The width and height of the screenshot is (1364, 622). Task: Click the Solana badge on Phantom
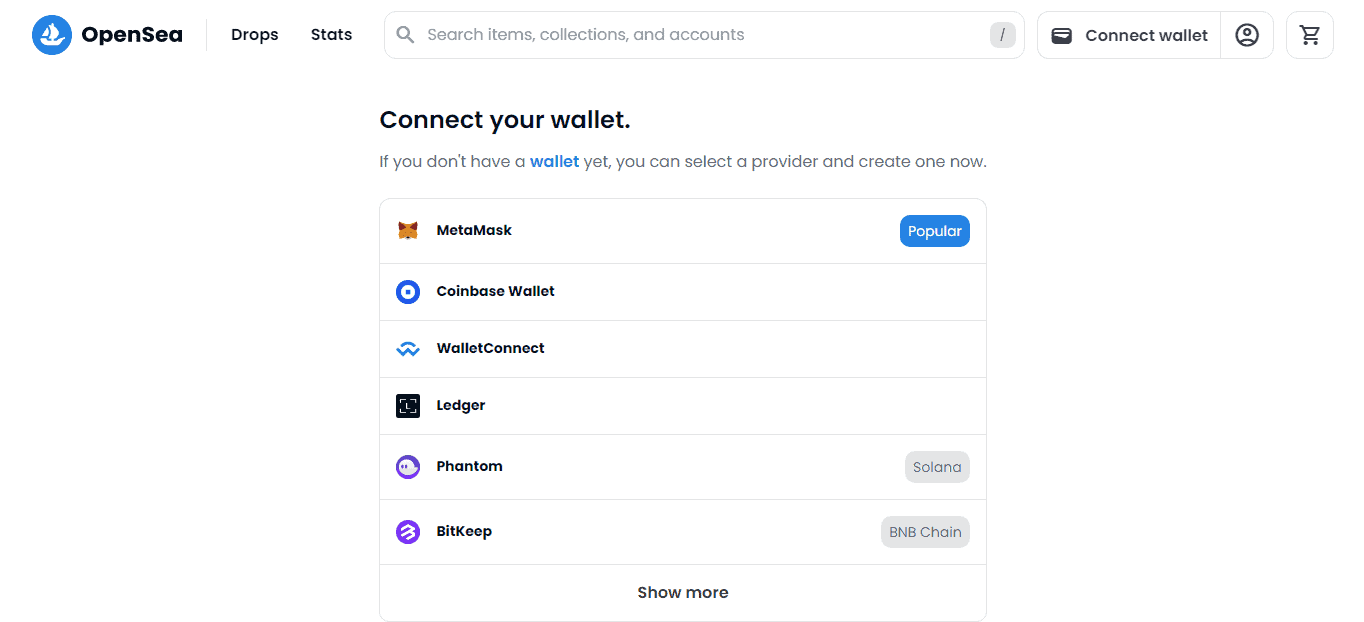tap(937, 466)
